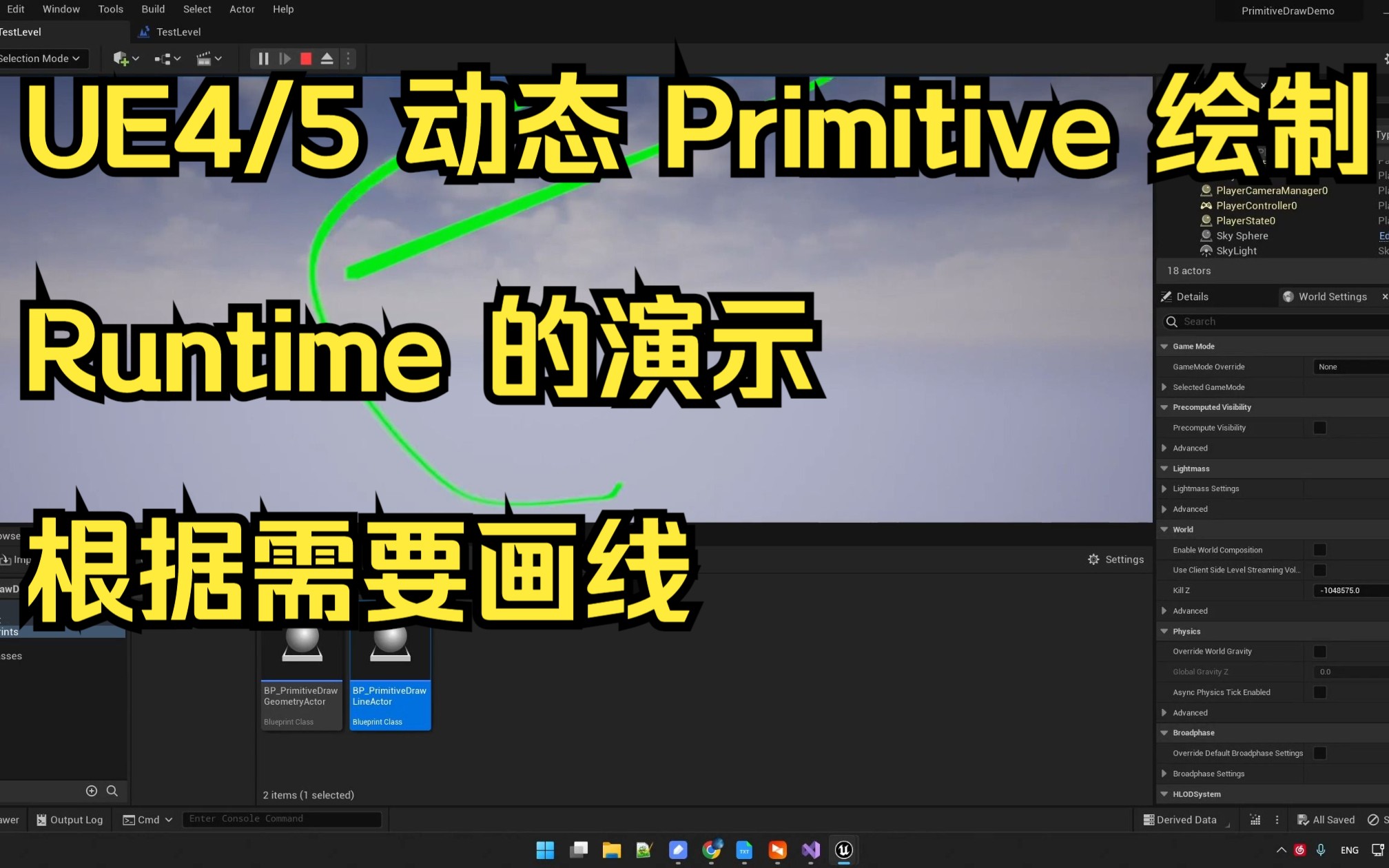Open the Tools menu
The height and width of the screenshot is (868, 1389).
tap(110, 9)
